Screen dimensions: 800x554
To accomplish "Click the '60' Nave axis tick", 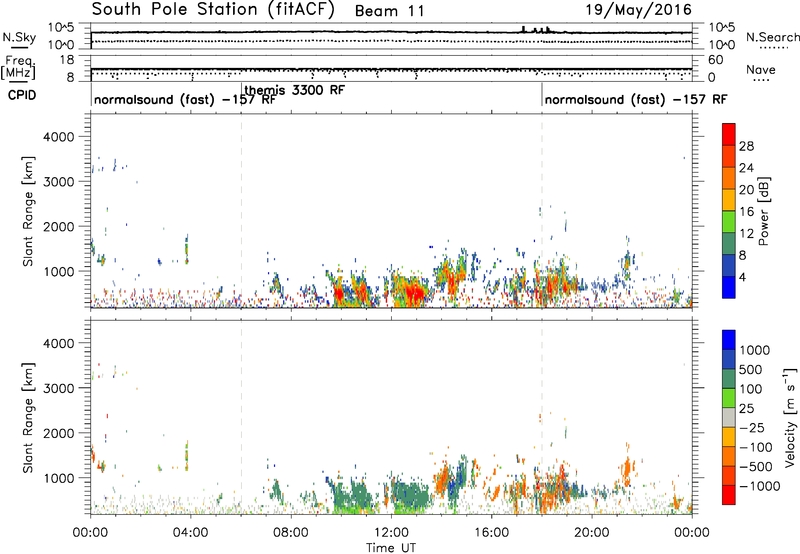I will pyautogui.click(x=716, y=60).
